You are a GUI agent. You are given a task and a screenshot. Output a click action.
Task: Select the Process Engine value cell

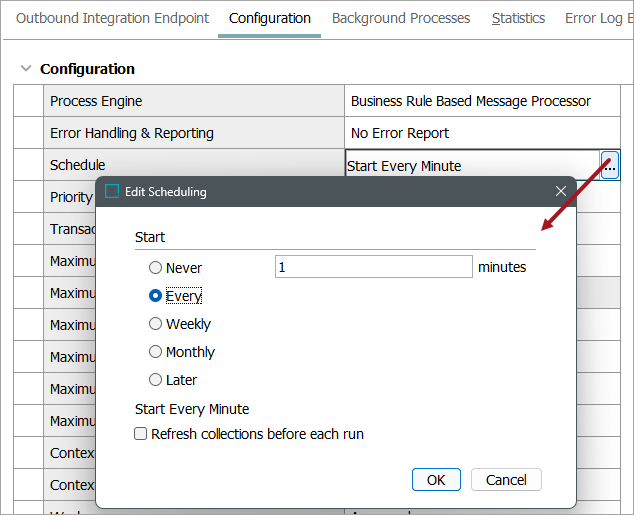[x=482, y=101]
